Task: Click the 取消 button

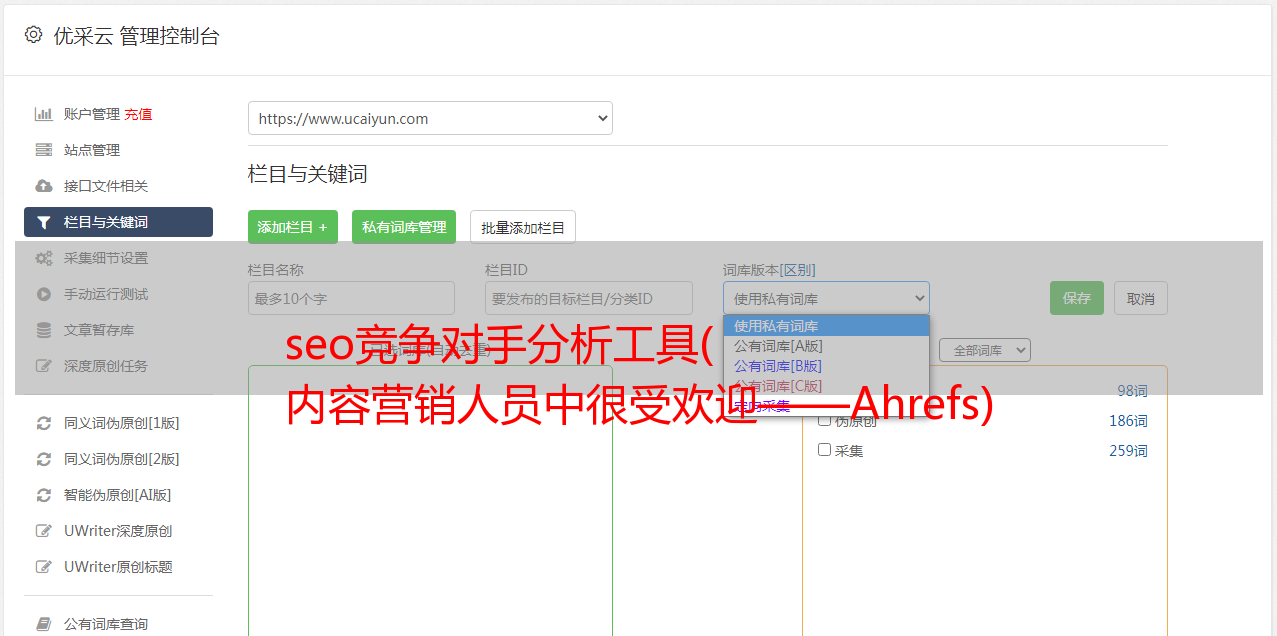Action: pyautogui.click(x=1141, y=298)
